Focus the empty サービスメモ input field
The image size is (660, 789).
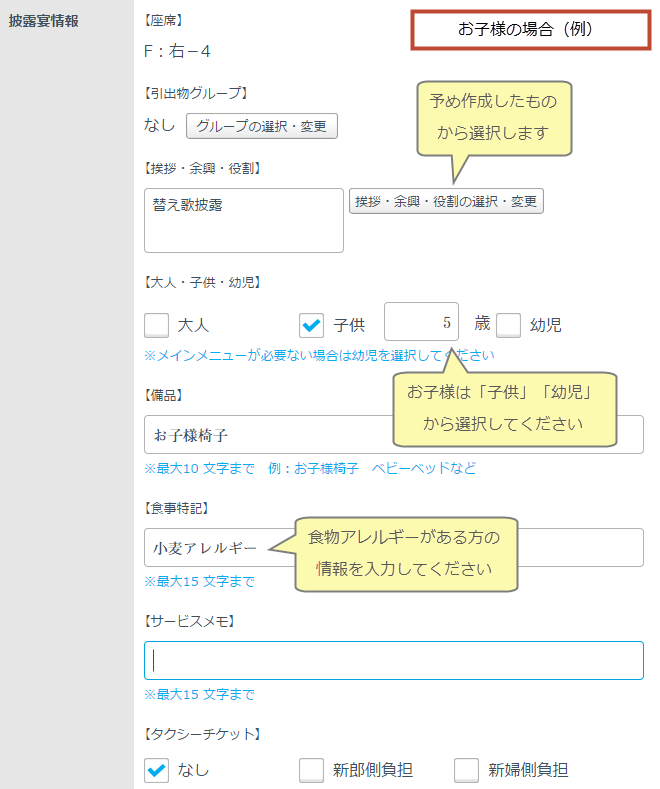(x=393, y=661)
